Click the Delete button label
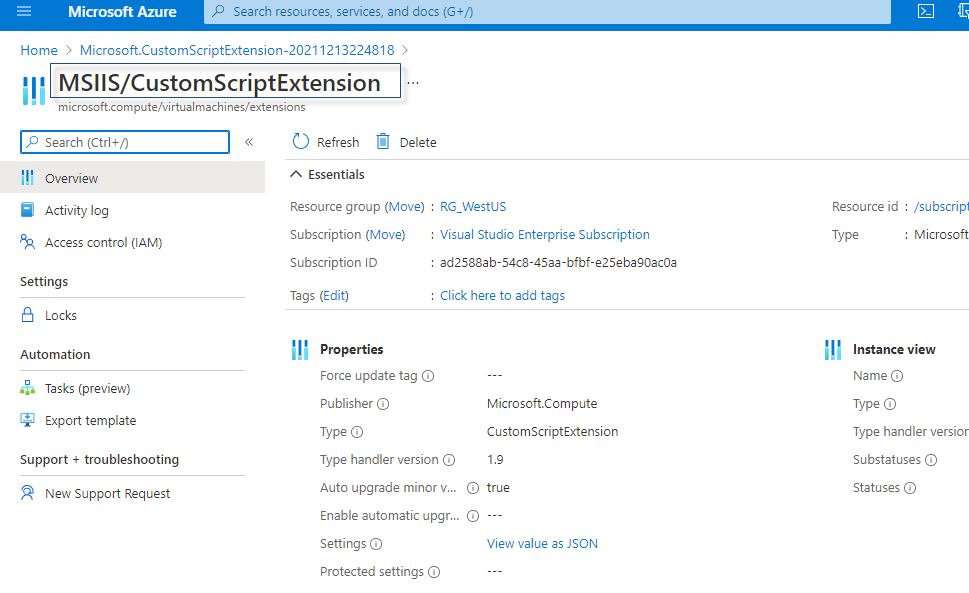Image resolution: width=969 pixels, height=593 pixels. coord(418,142)
